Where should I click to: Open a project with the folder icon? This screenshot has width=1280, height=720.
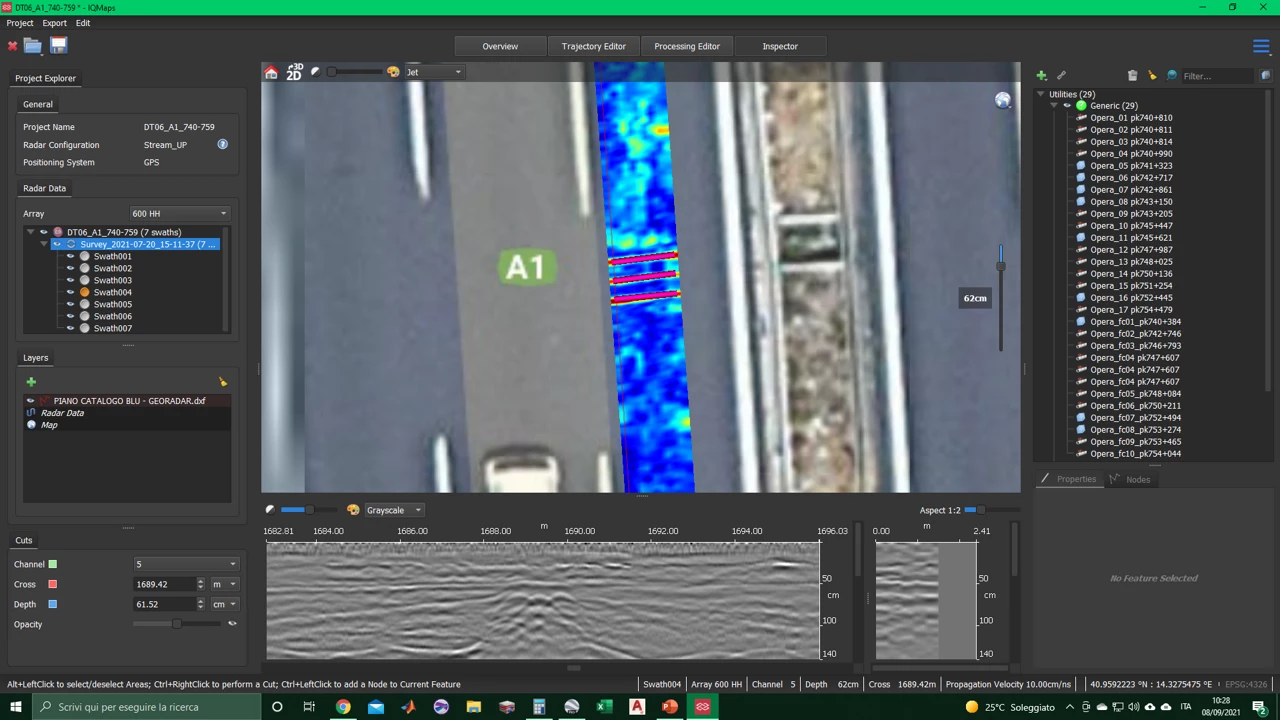(33, 46)
